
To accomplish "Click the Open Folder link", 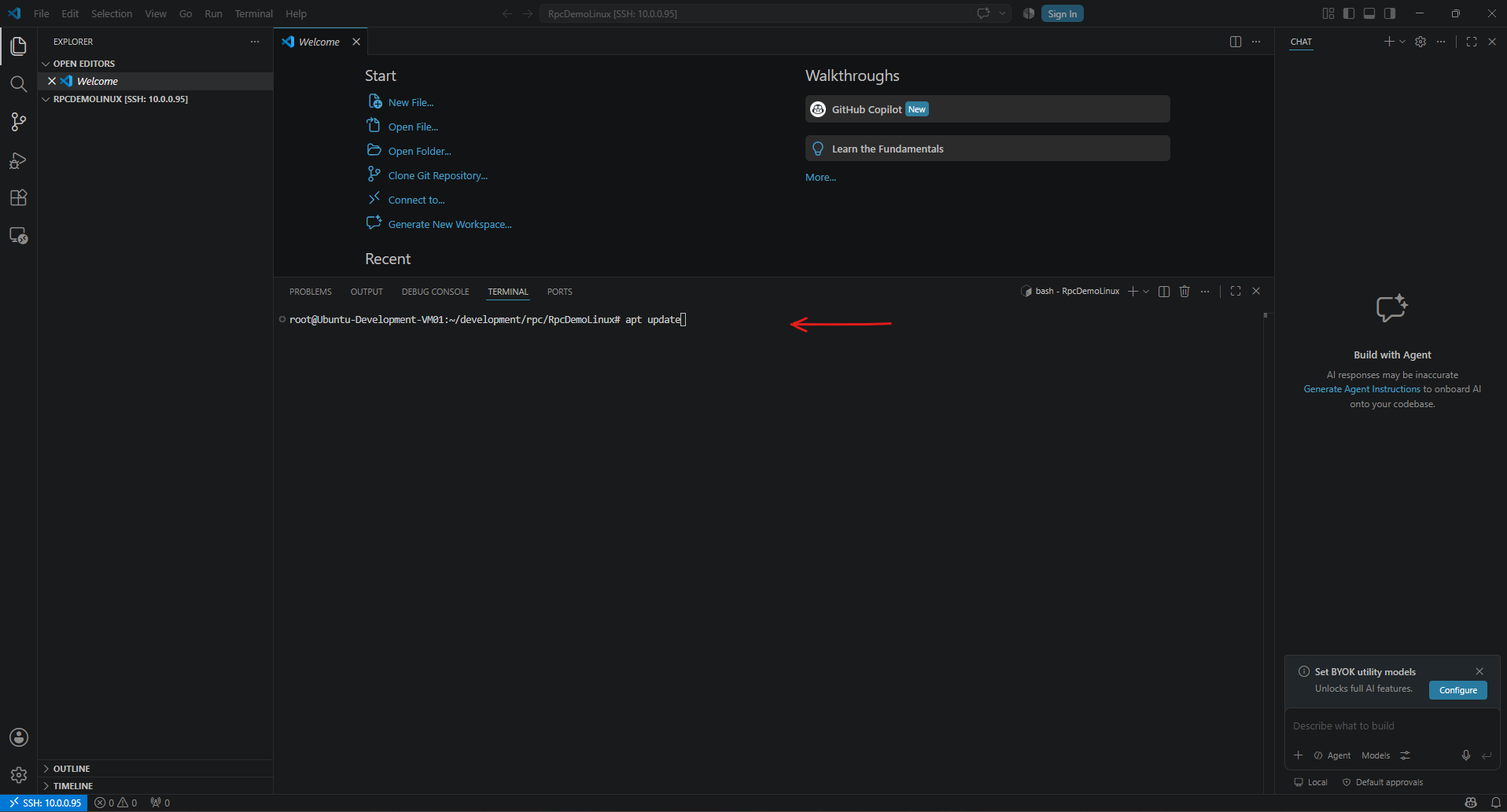I will 420,152.
